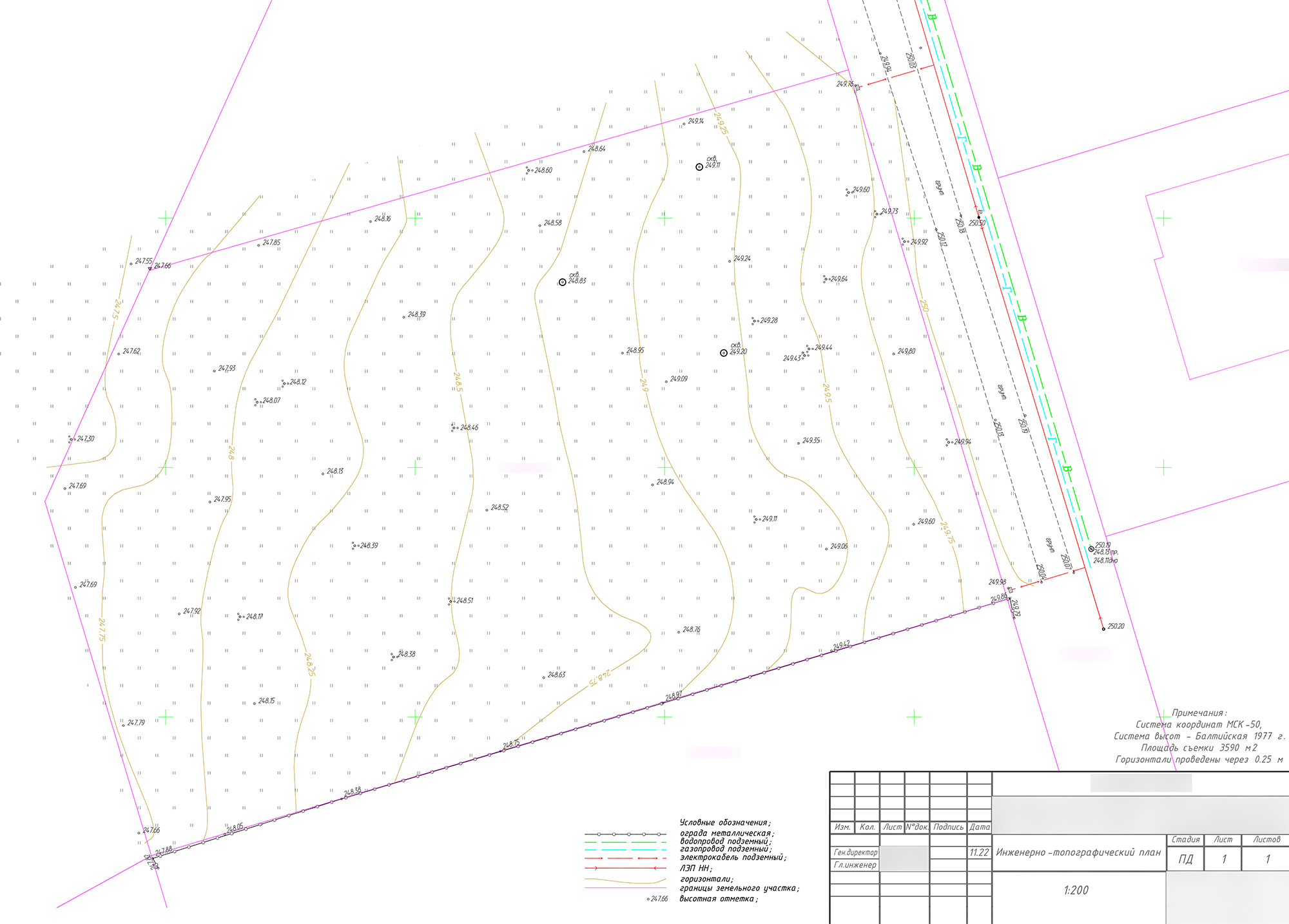Screen dimensions: 1289x924
Task: Click the elevation mark 249.24
Action: pos(742,258)
